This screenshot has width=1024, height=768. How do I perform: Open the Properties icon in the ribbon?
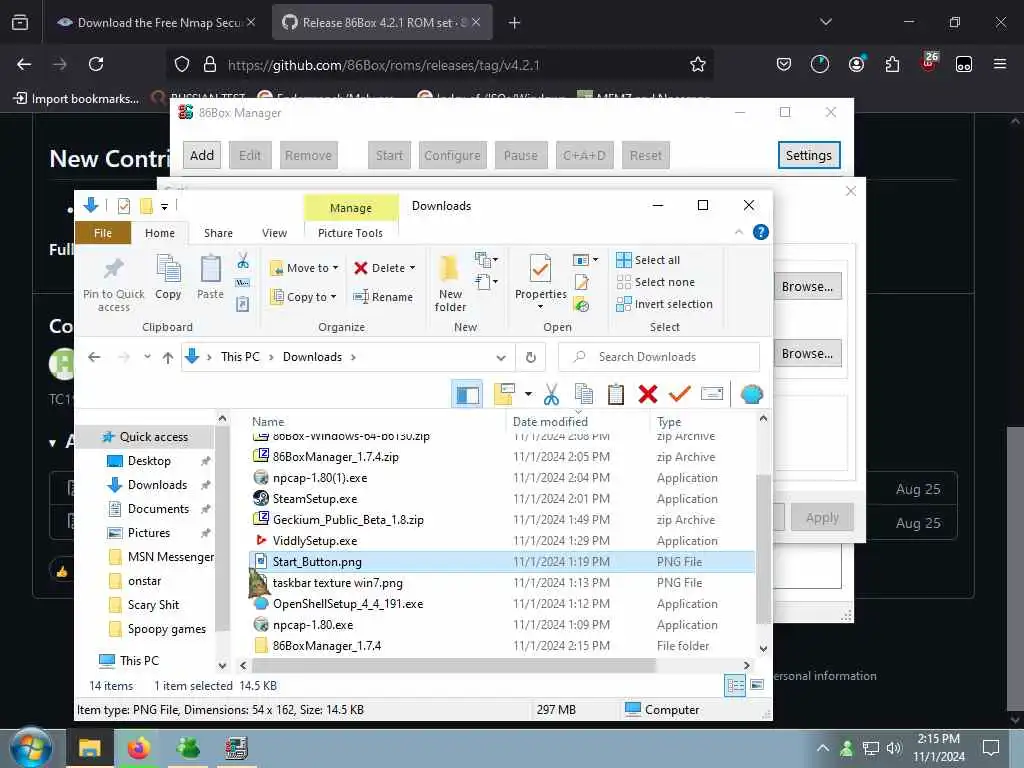[x=540, y=268]
